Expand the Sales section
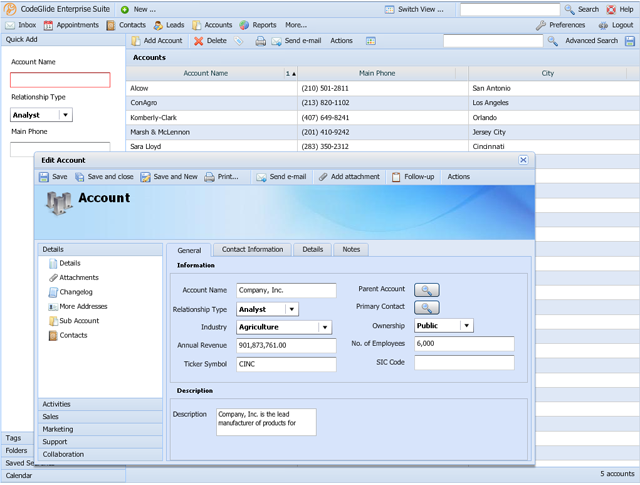Image resolution: width=640 pixels, height=485 pixels. tap(100, 417)
